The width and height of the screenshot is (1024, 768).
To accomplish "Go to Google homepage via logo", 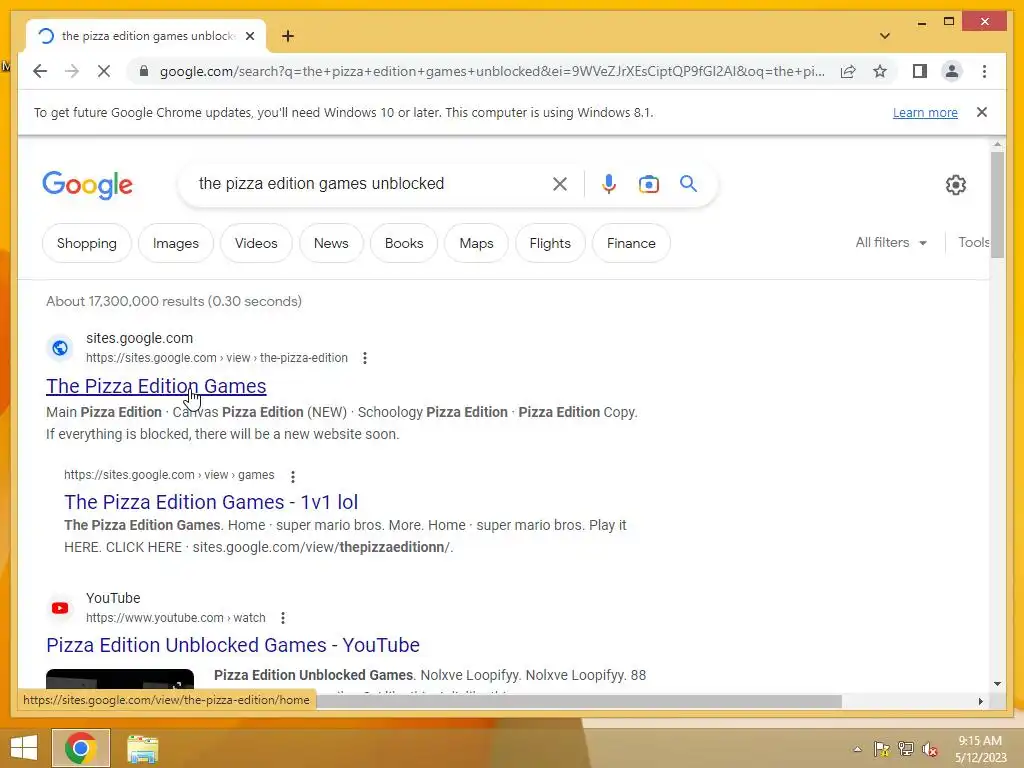I will pos(88,185).
